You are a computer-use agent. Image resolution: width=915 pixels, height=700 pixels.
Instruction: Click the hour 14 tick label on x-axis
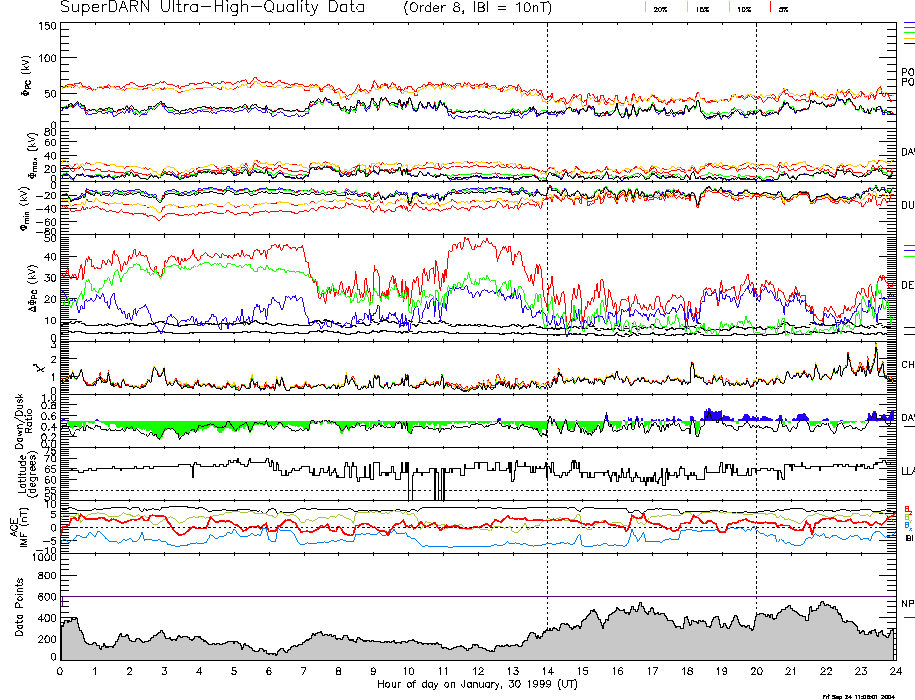point(547,672)
